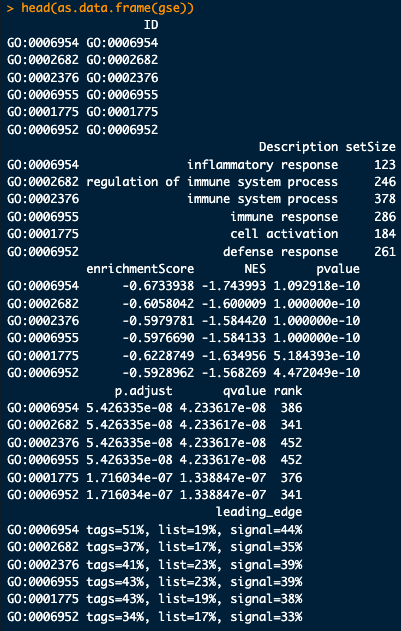Click the 'inflammatory response' description text

pos(263,165)
